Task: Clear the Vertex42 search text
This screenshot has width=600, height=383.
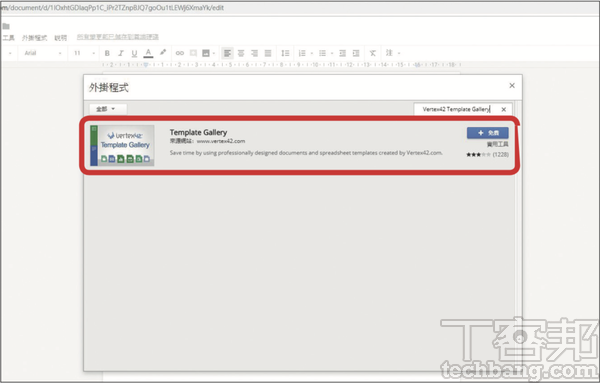Action: click(x=504, y=109)
